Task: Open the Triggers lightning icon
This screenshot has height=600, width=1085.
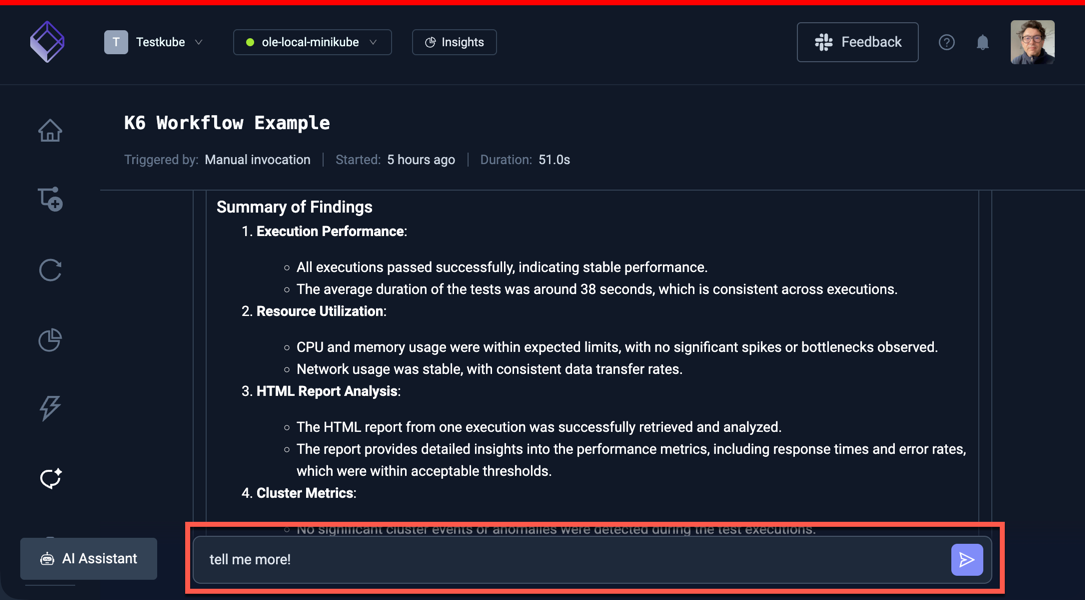Action: tap(50, 408)
